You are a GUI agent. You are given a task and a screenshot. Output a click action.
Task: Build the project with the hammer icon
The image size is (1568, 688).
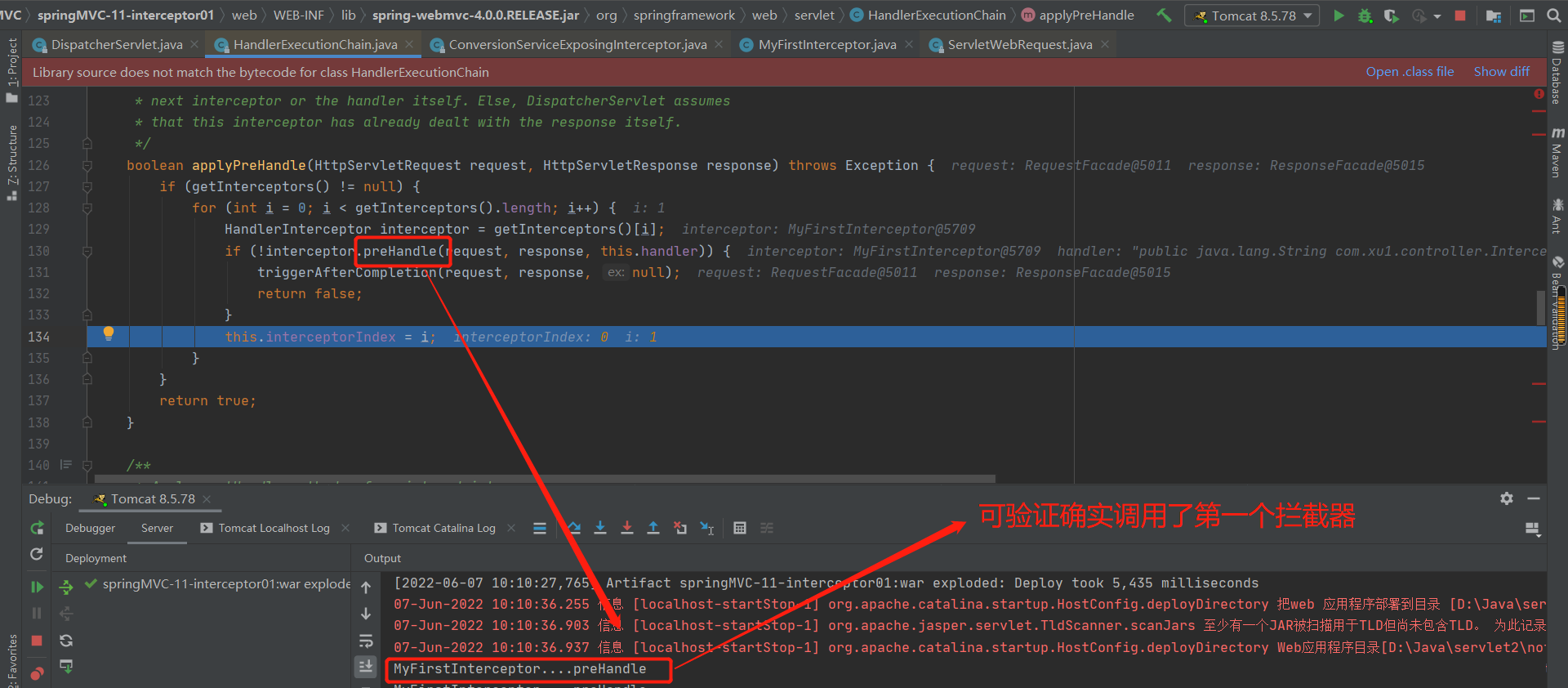1164,15
